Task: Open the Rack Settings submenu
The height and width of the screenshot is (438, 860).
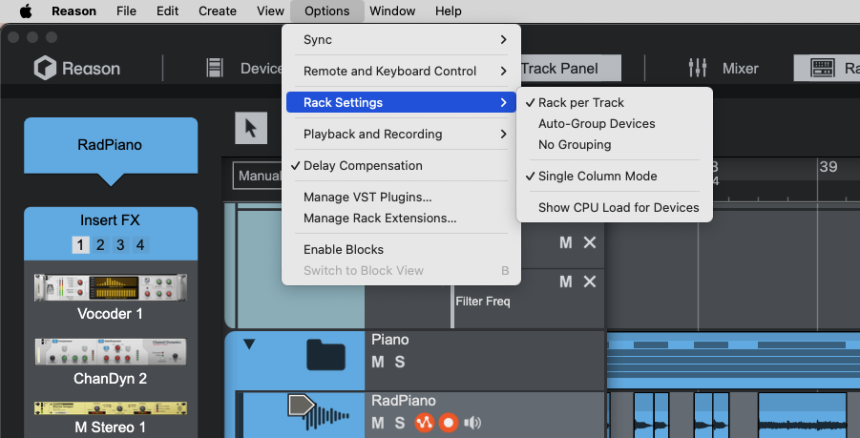Action: [x=401, y=103]
